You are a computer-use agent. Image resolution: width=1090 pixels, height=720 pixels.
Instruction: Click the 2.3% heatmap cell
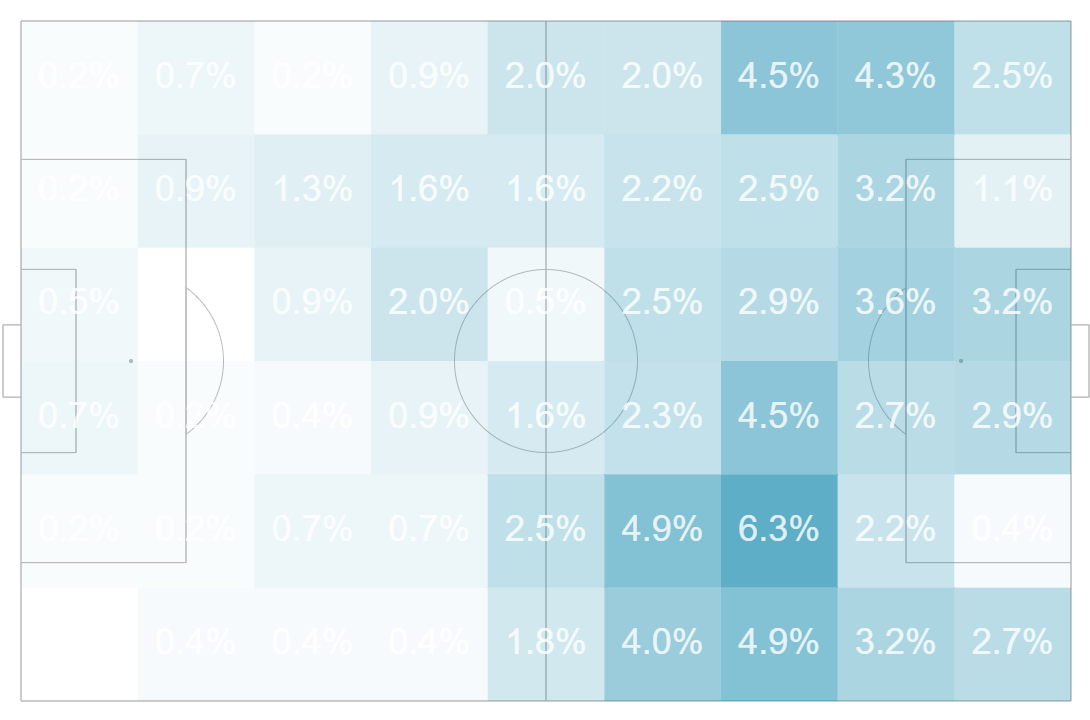[x=662, y=418]
